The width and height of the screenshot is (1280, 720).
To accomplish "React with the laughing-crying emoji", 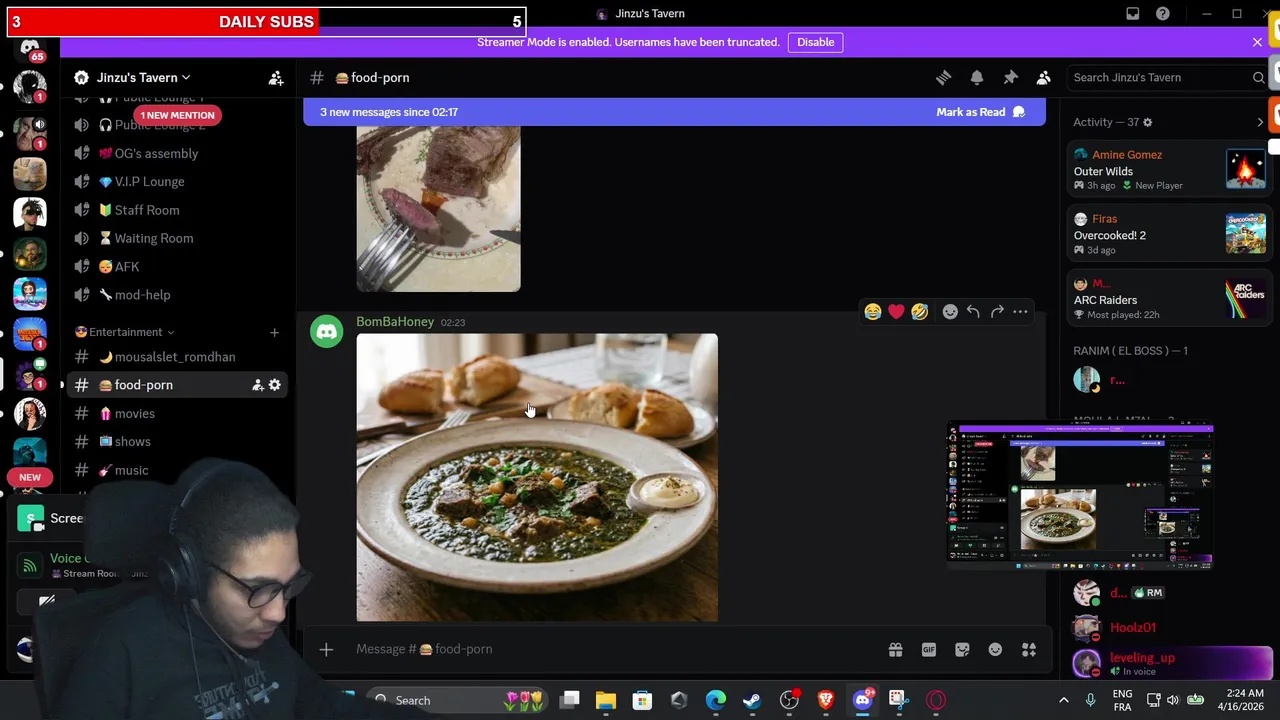I will [872, 312].
